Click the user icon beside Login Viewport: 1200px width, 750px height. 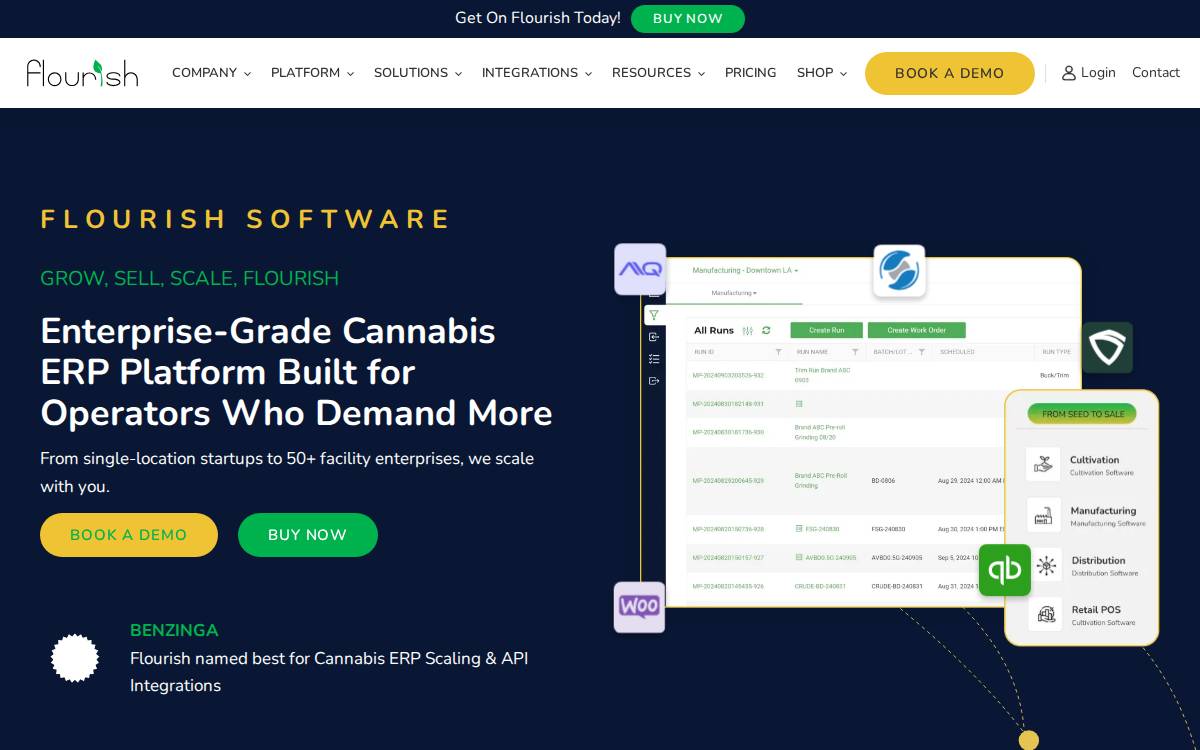1069,73
